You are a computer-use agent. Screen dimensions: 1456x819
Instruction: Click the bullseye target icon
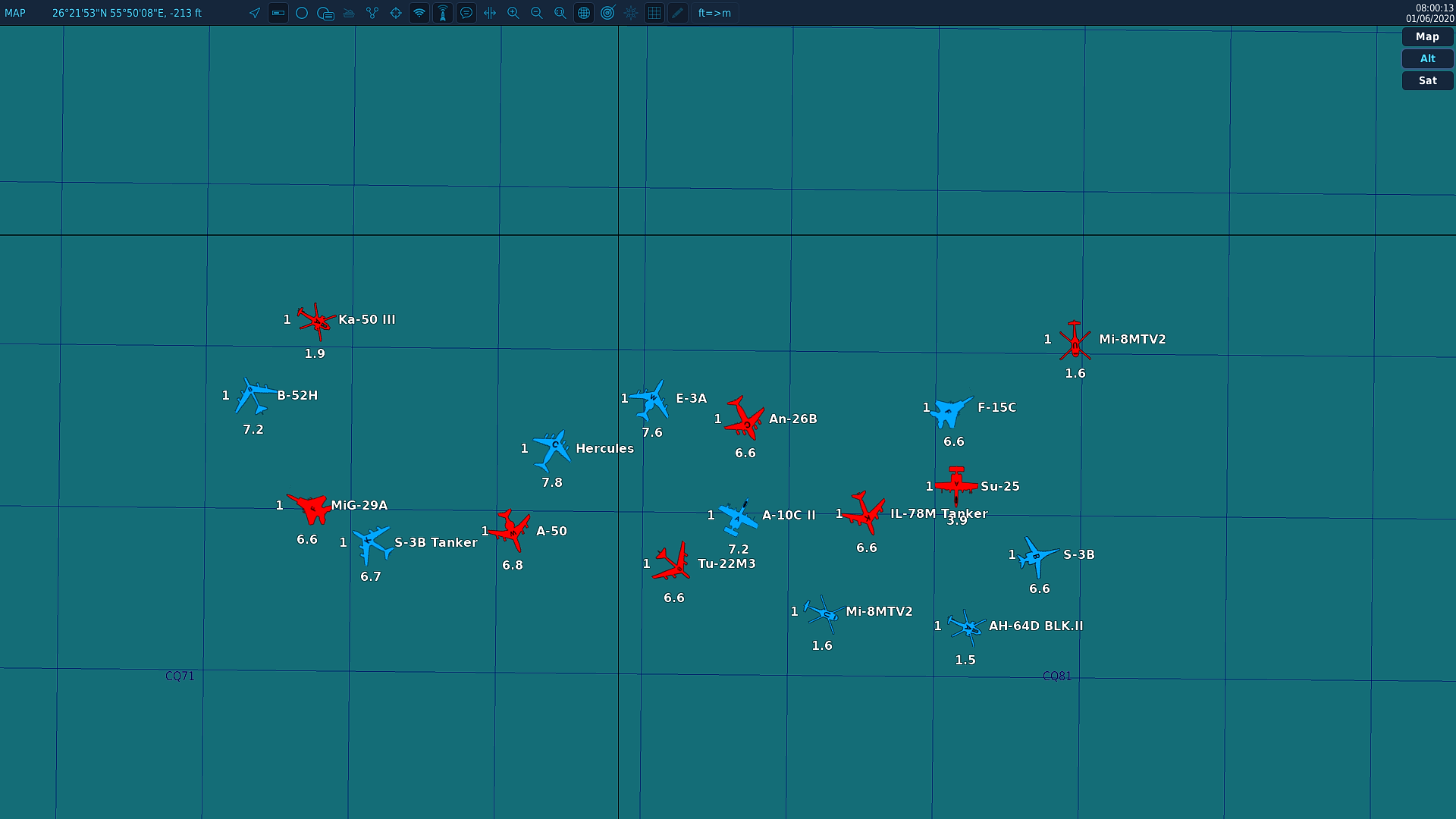click(607, 13)
